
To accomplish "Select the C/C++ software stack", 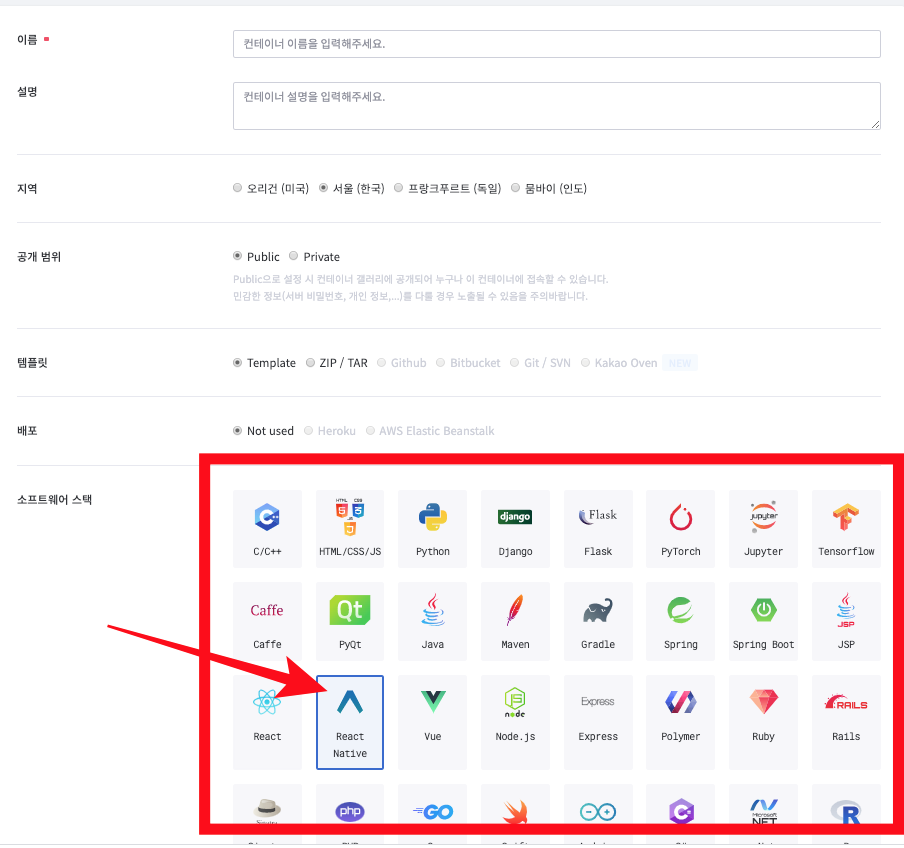I will tap(267, 529).
